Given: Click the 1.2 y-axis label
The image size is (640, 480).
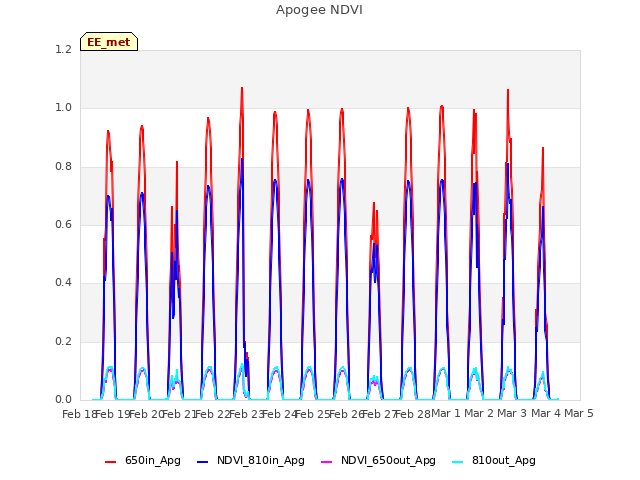Looking at the screenshot, I should pos(63,50).
